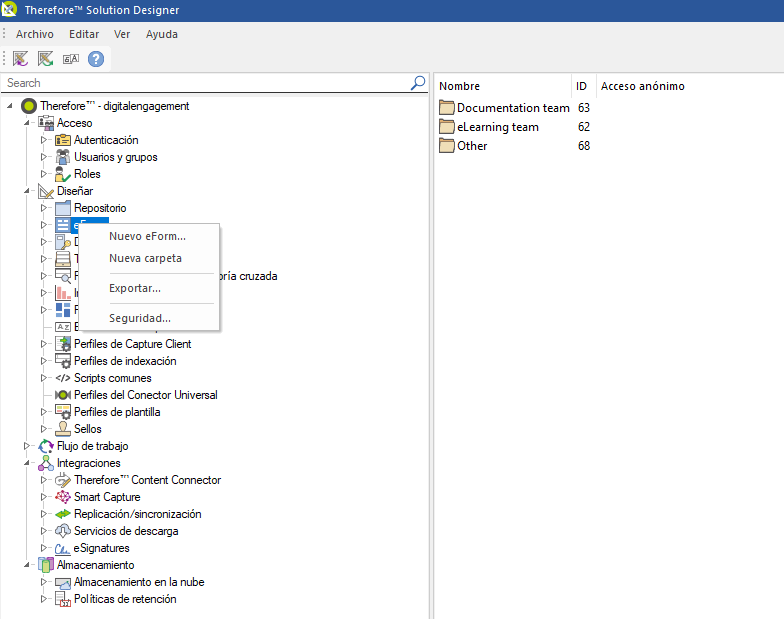Select the Sellos tree item text
The width and height of the screenshot is (784, 619).
[88, 429]
